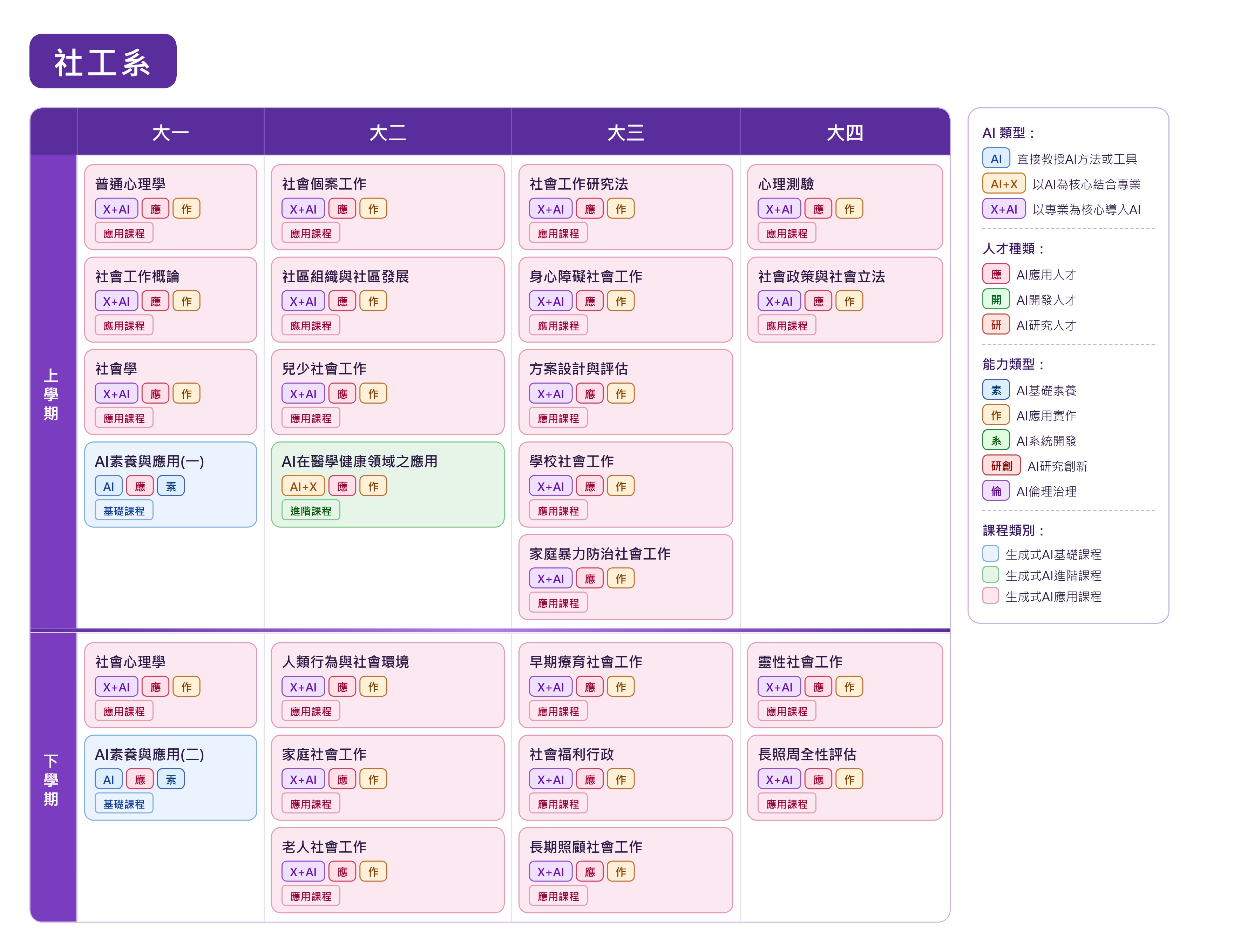This screenshot has width=1241, height=952.
Task: Click the 應 tag on 社區組織與社區發展
Action: pyautogui.click(x=342, y=301)
